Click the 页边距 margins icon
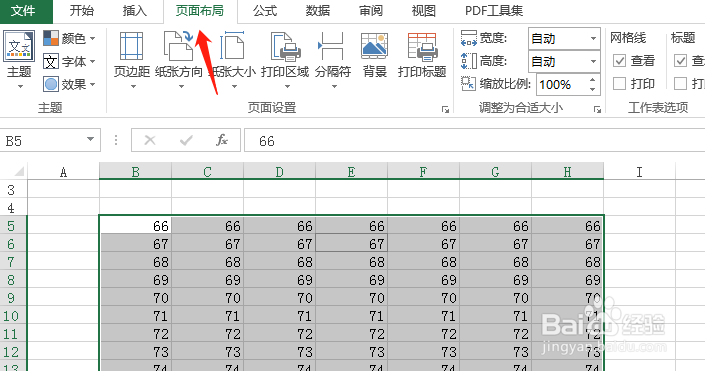 pos(131,46)
